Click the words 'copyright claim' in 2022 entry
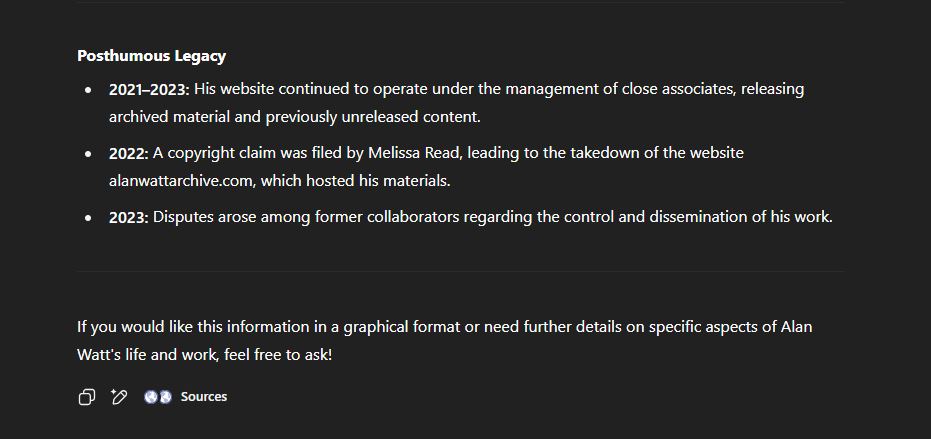This screenshot has height=439, width=931. [x=209, y=153]
